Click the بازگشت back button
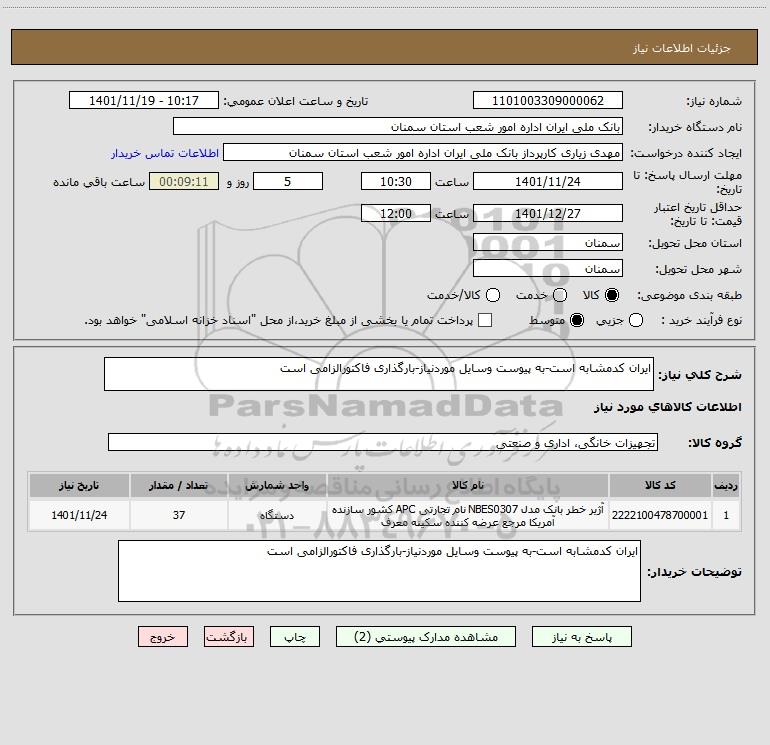Image resolution: width=770 pixels, height=745 pixels. tap(229, 637)
